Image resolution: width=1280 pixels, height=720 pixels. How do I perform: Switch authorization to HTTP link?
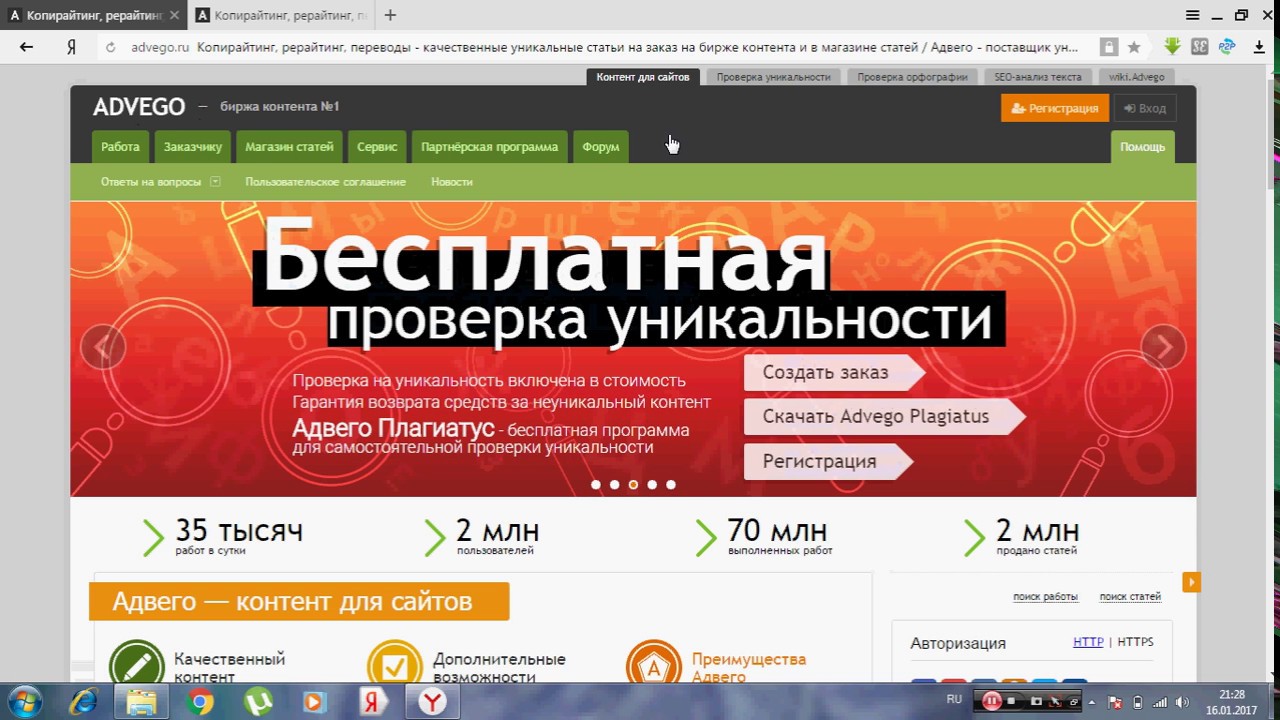[x=1088, y=642]
